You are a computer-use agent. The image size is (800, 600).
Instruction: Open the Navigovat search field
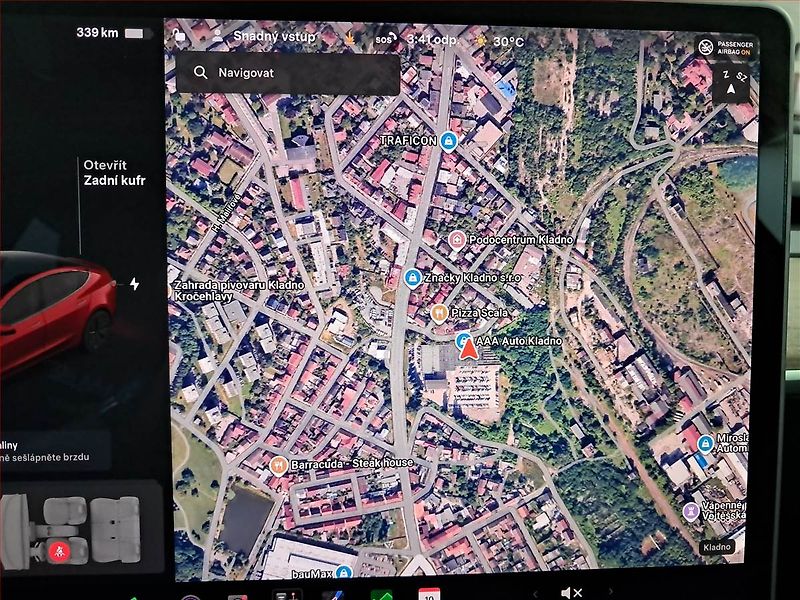288,73
